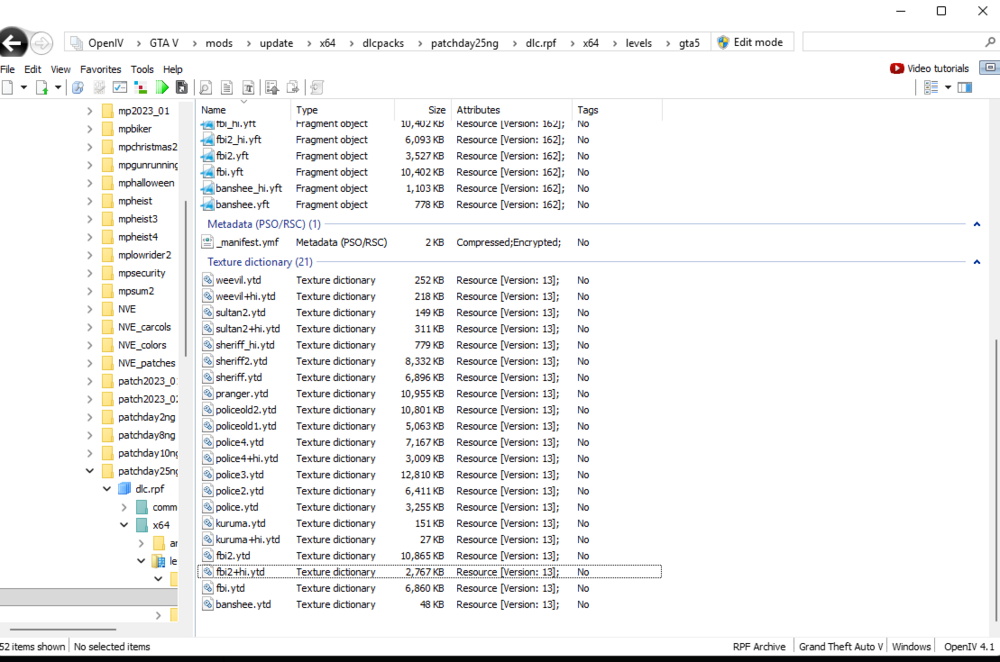Click the New blank page toolbar icon
Image resolution: width=1000 pixels, height=662 pixels.
point(8,87)
